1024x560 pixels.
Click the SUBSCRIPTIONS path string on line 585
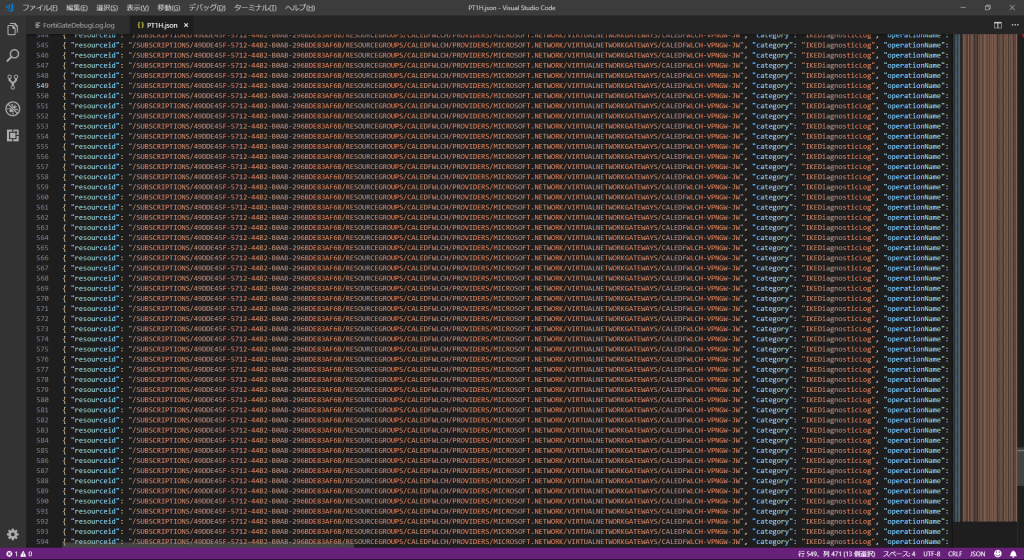(437, 450)
